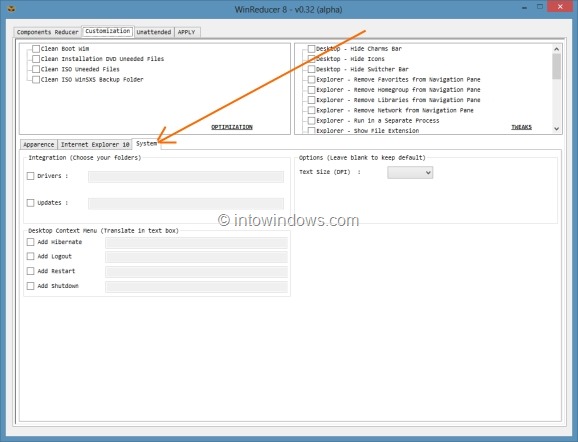Toggle Explorer - Show File Extension checkbox
The width and height of the screenshot is (578, 442).
[311, 130]
